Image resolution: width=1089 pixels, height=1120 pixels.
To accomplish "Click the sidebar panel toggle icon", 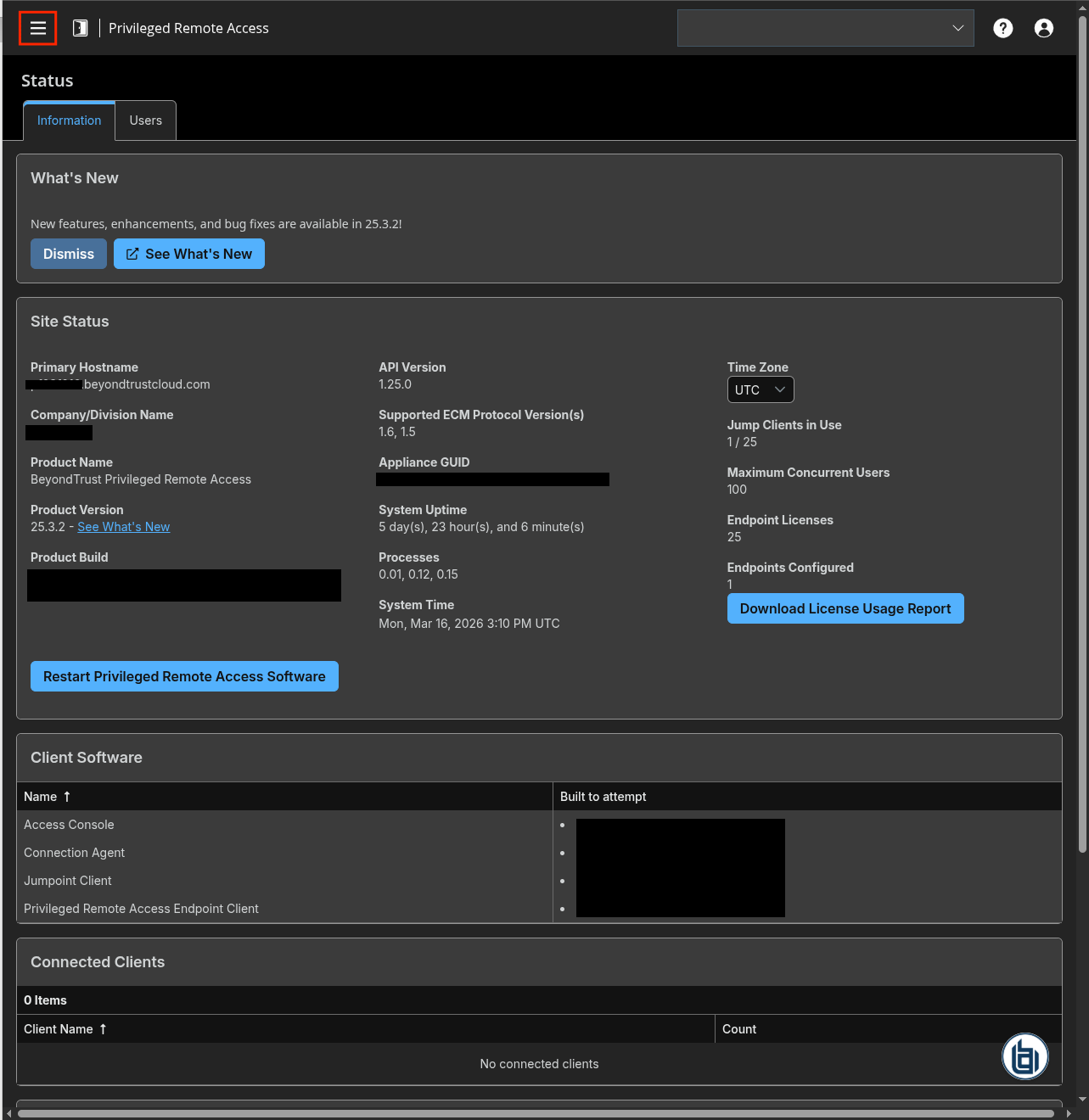I will pyautogui.click(x=80, y=28).
